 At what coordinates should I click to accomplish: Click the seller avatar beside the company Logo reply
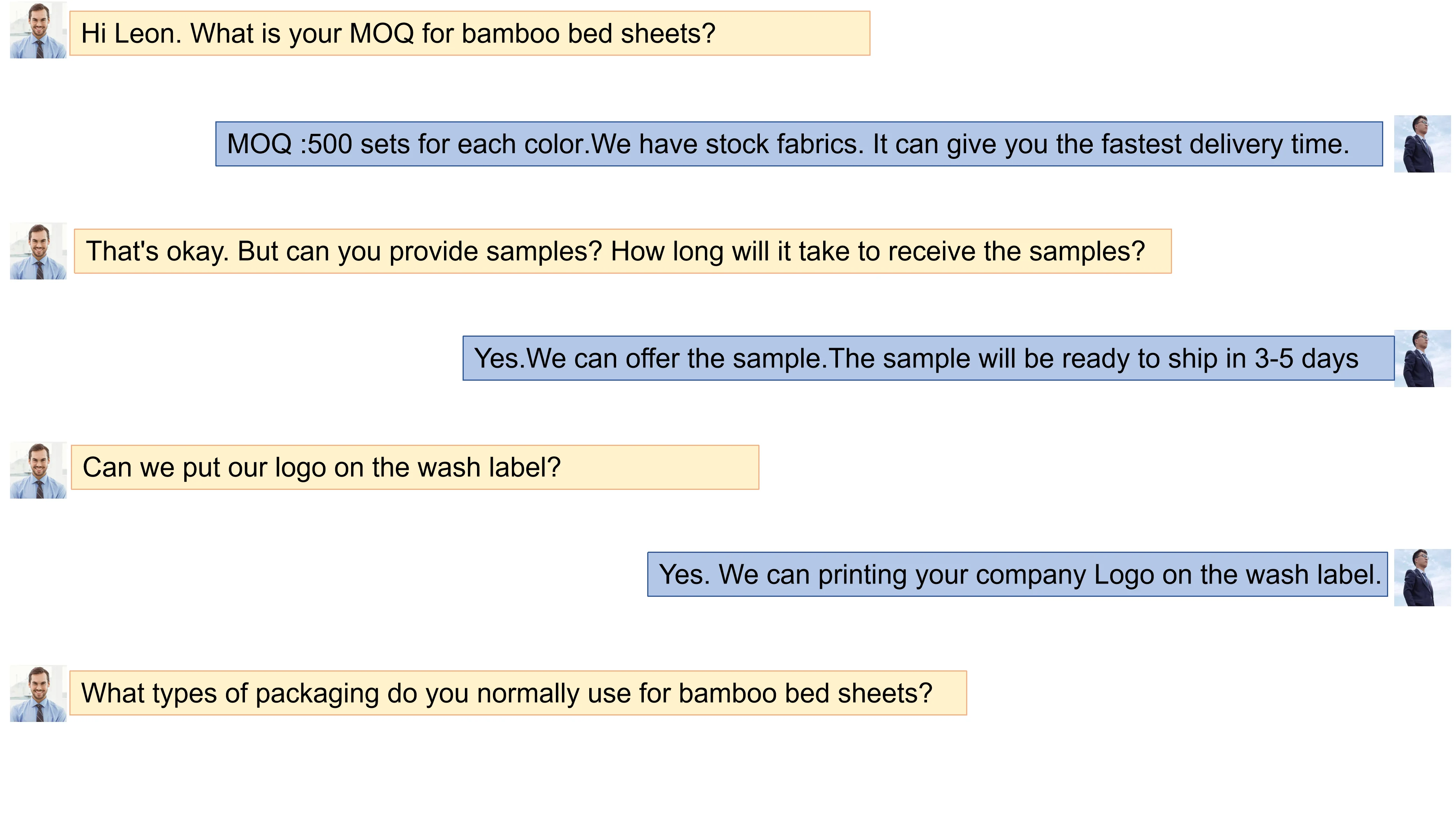pyautogui.click(x=1421, y=577)
